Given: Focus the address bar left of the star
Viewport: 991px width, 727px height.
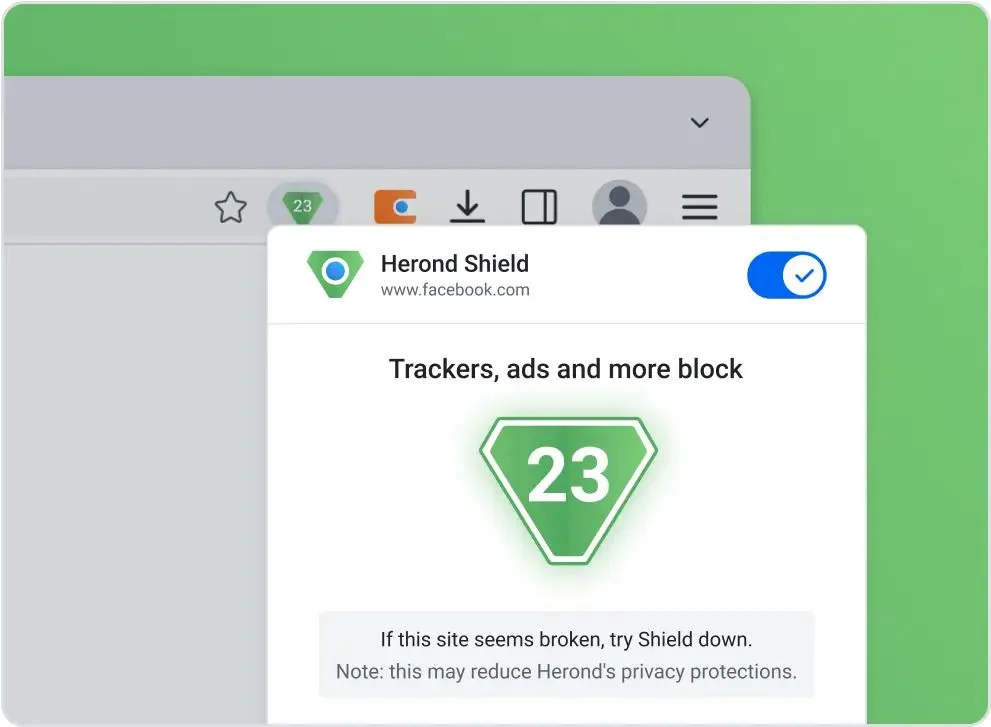Looking at the screenshot, I should tap(104, 207).
